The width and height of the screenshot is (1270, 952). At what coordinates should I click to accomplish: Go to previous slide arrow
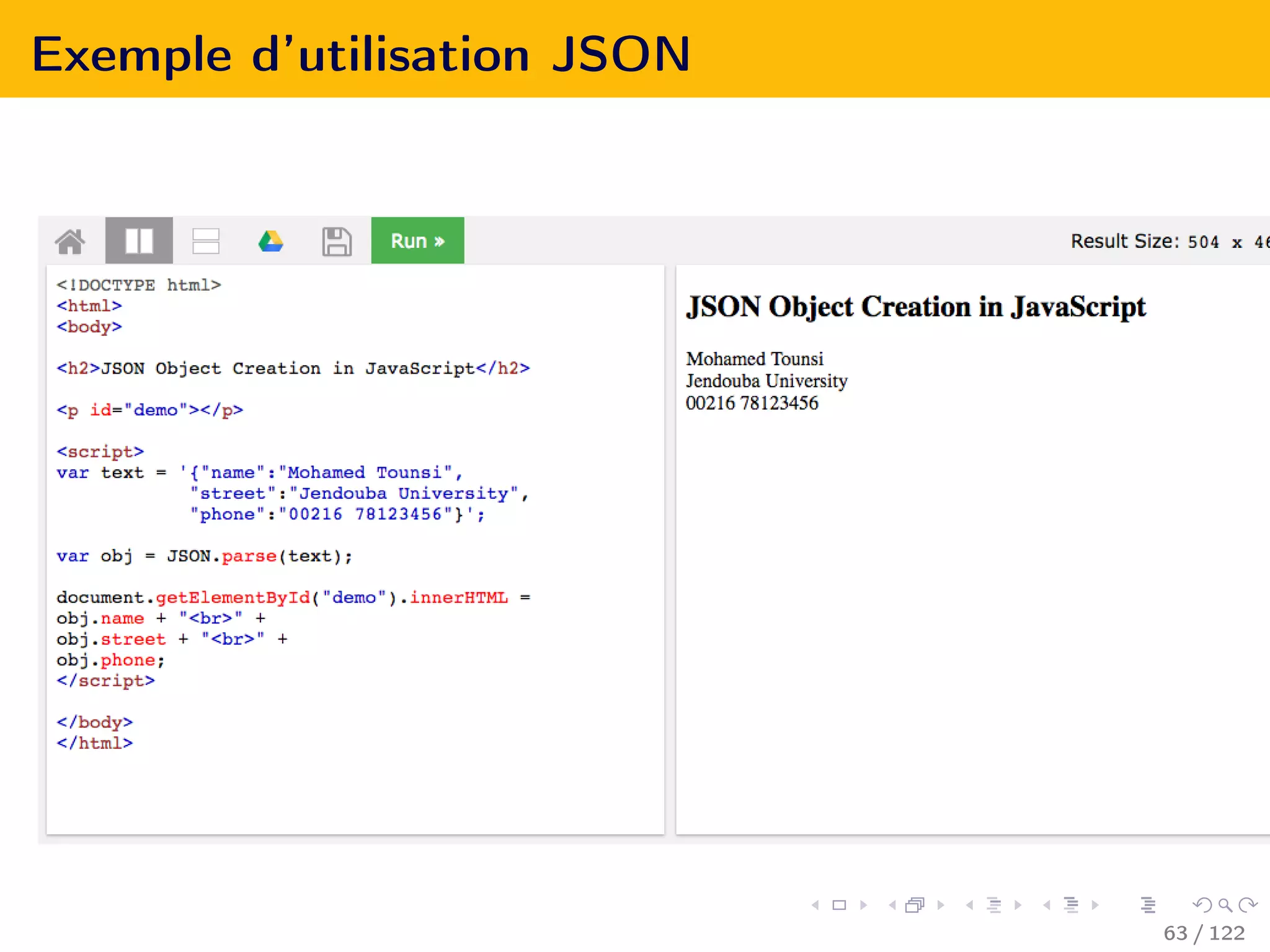tap(815, 906)
